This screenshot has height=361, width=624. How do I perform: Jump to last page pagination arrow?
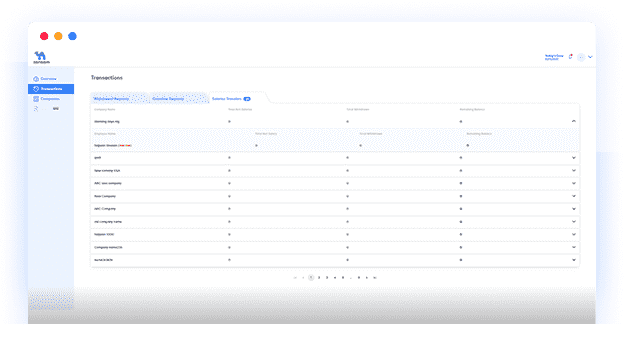[x=374, y=277]
